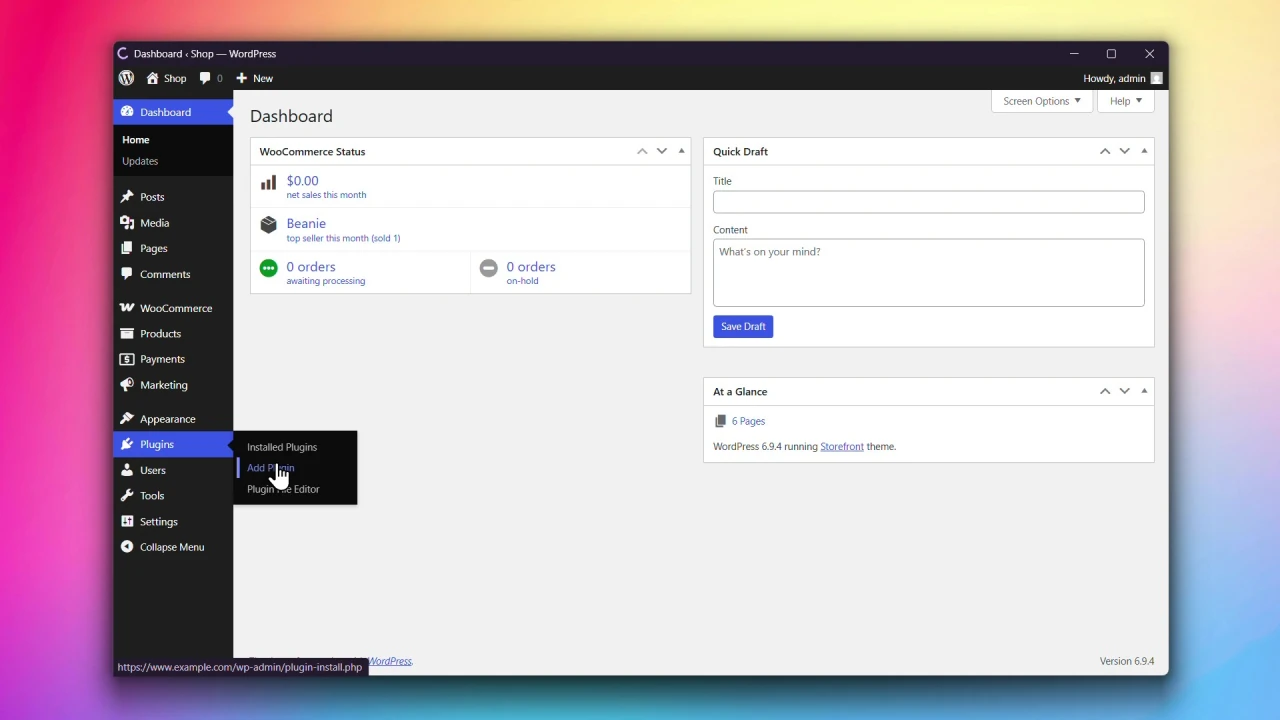Click the Dashboard page heading
1280x720 pixels.
point(291,116)
